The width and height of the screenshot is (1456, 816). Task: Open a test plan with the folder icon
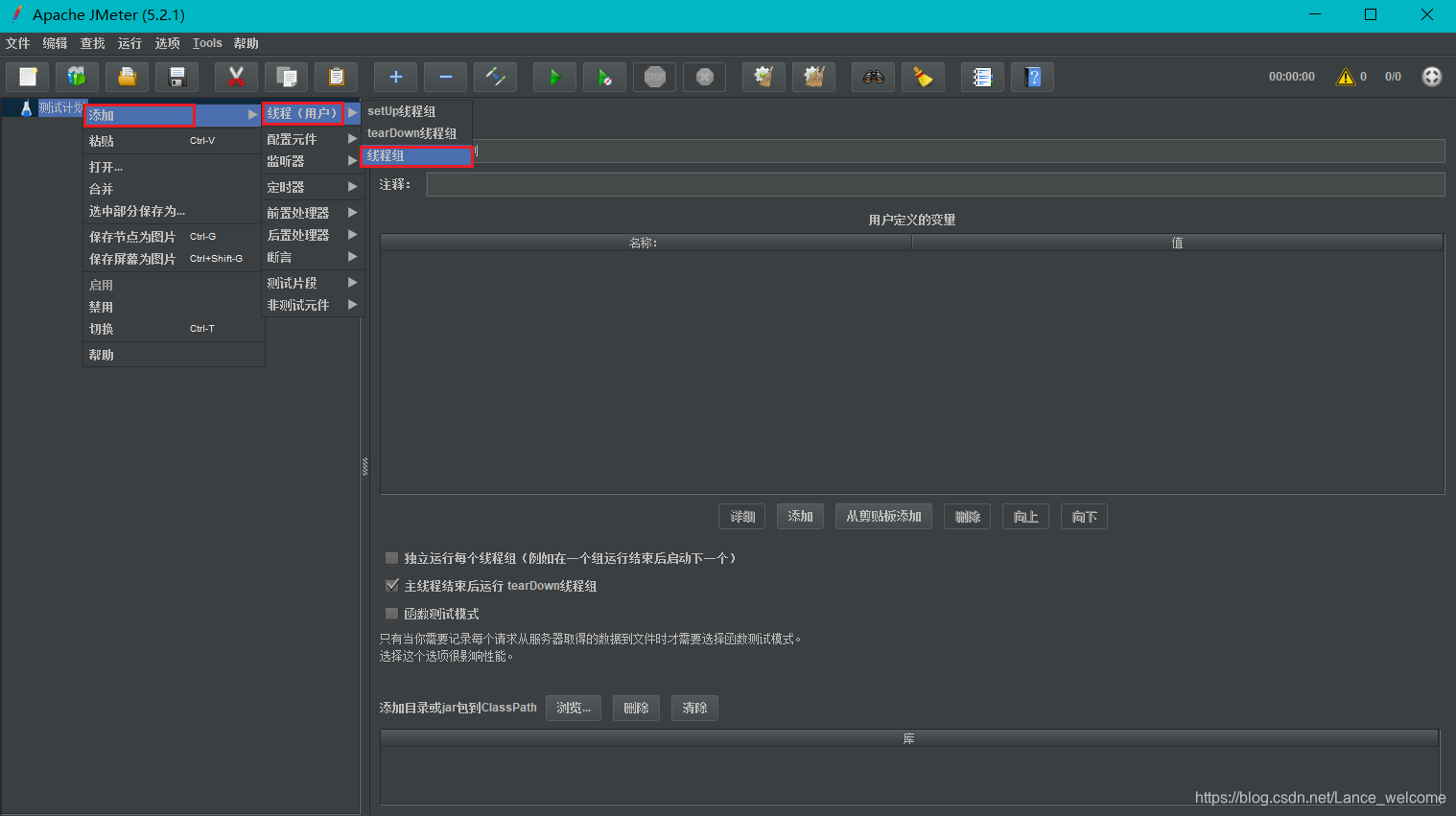126,77
